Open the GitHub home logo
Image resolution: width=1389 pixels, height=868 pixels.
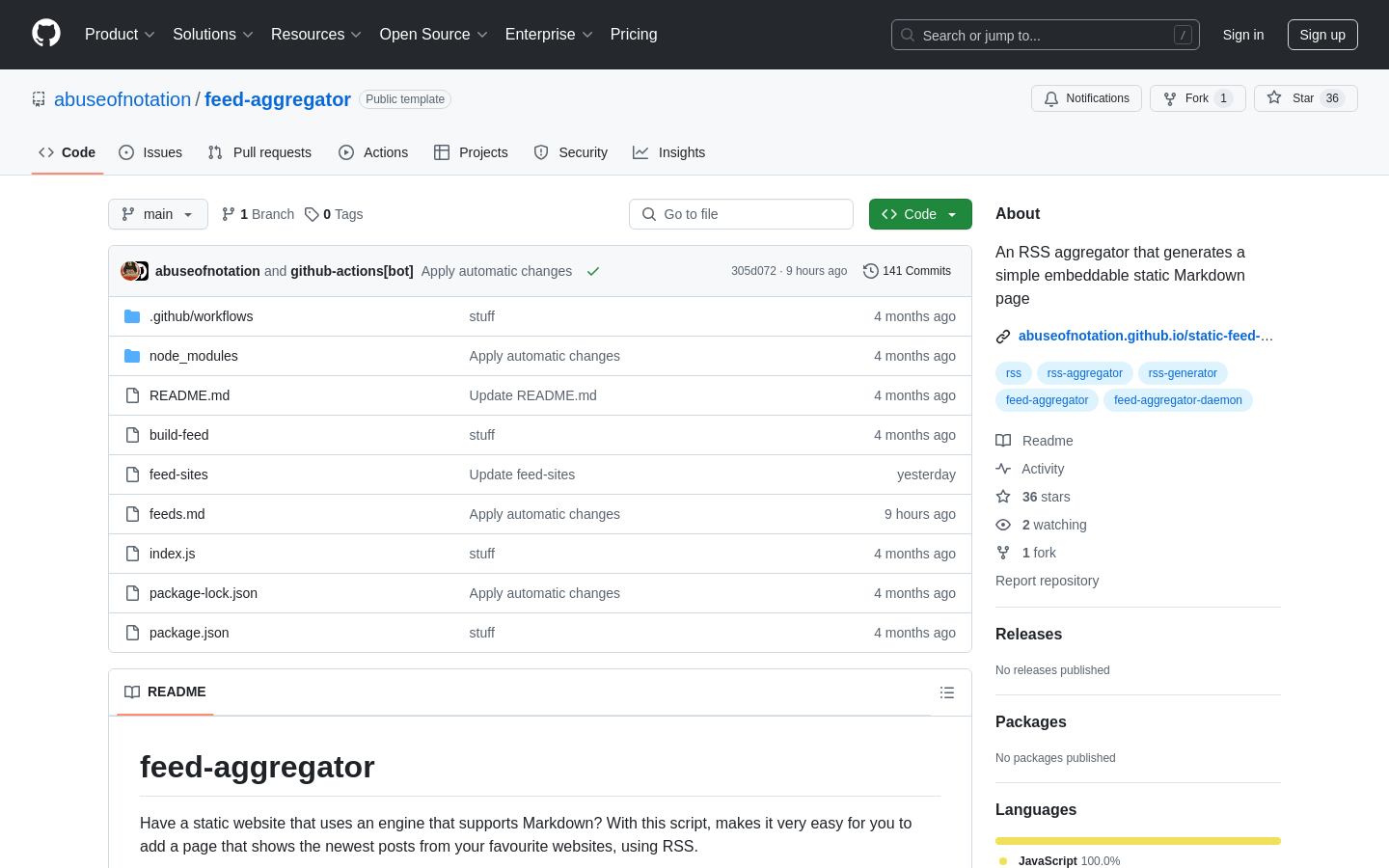coord(46,34)
